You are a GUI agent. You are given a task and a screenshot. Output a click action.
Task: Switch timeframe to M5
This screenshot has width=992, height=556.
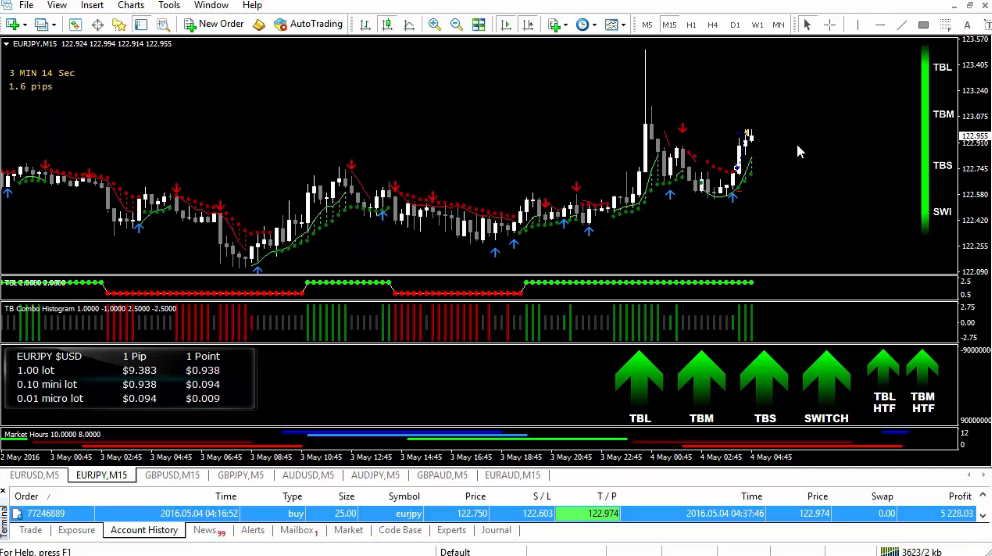[x=647, y=25]
